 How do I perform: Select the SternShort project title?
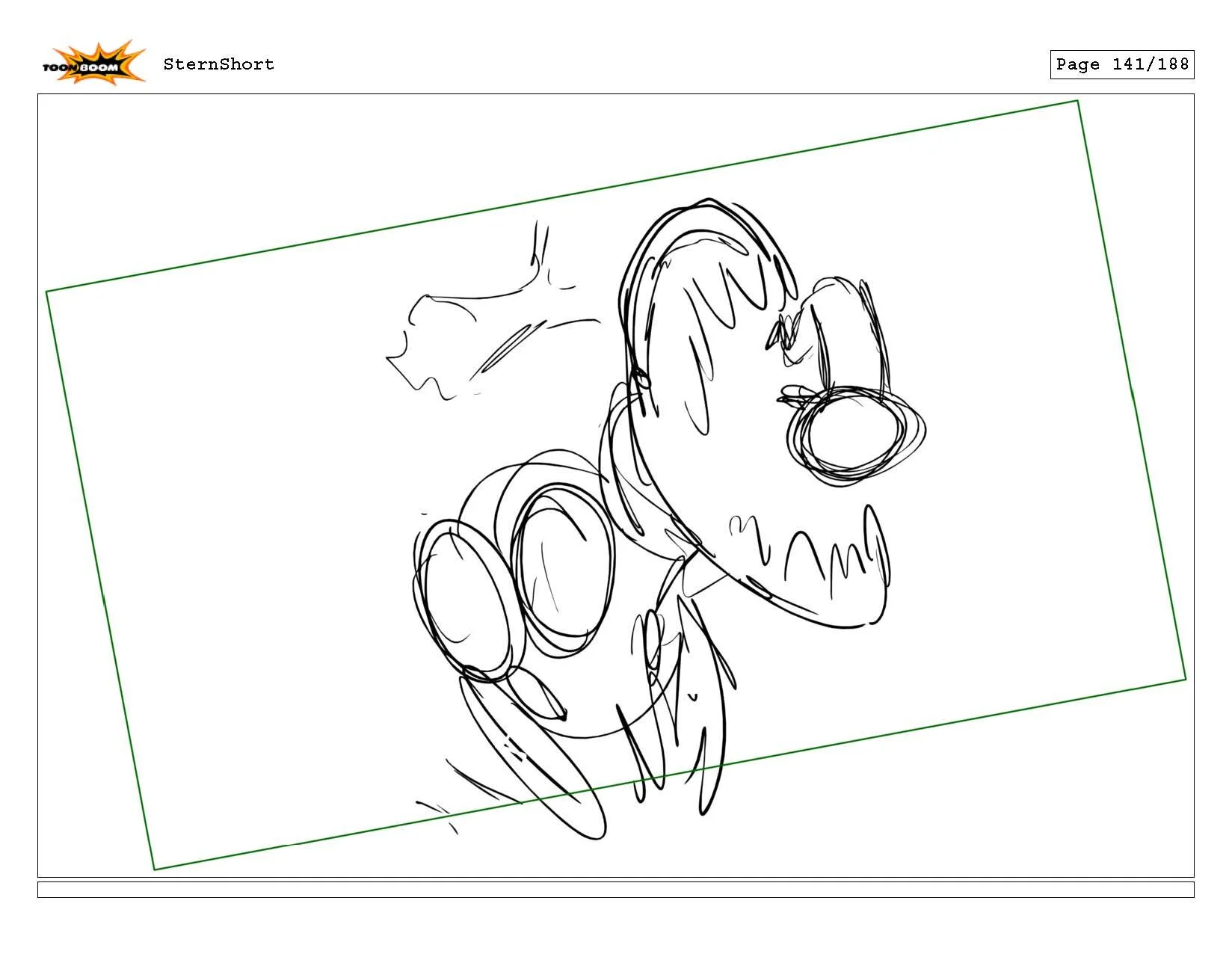point(217,64)
